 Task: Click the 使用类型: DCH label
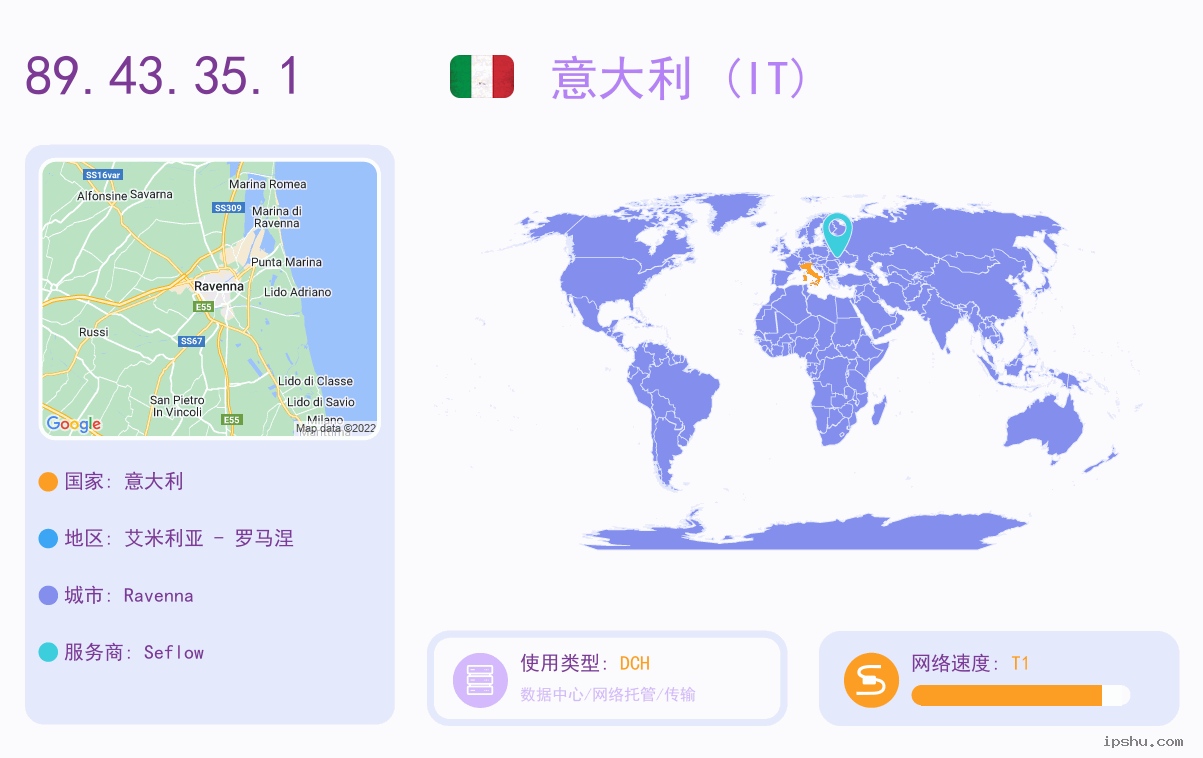pyautogui.click(x=585, y=663)
